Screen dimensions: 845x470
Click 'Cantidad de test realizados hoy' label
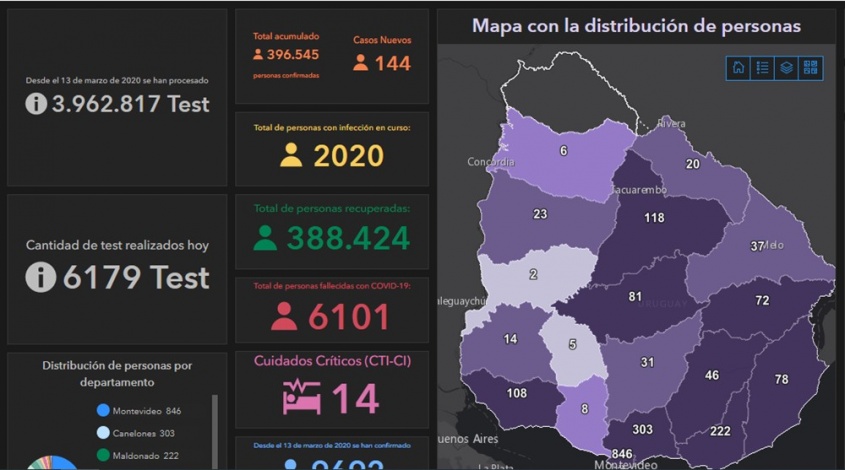(117, 245)
